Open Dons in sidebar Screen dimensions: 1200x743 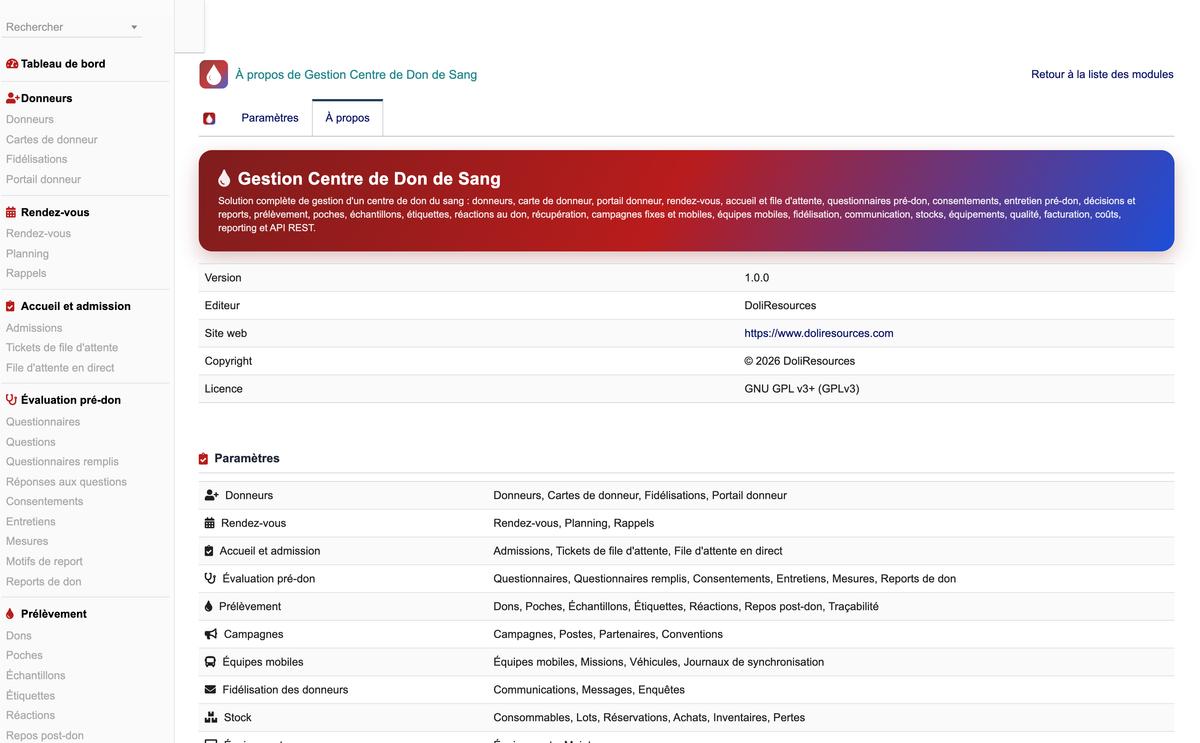[x=19, y=636]
